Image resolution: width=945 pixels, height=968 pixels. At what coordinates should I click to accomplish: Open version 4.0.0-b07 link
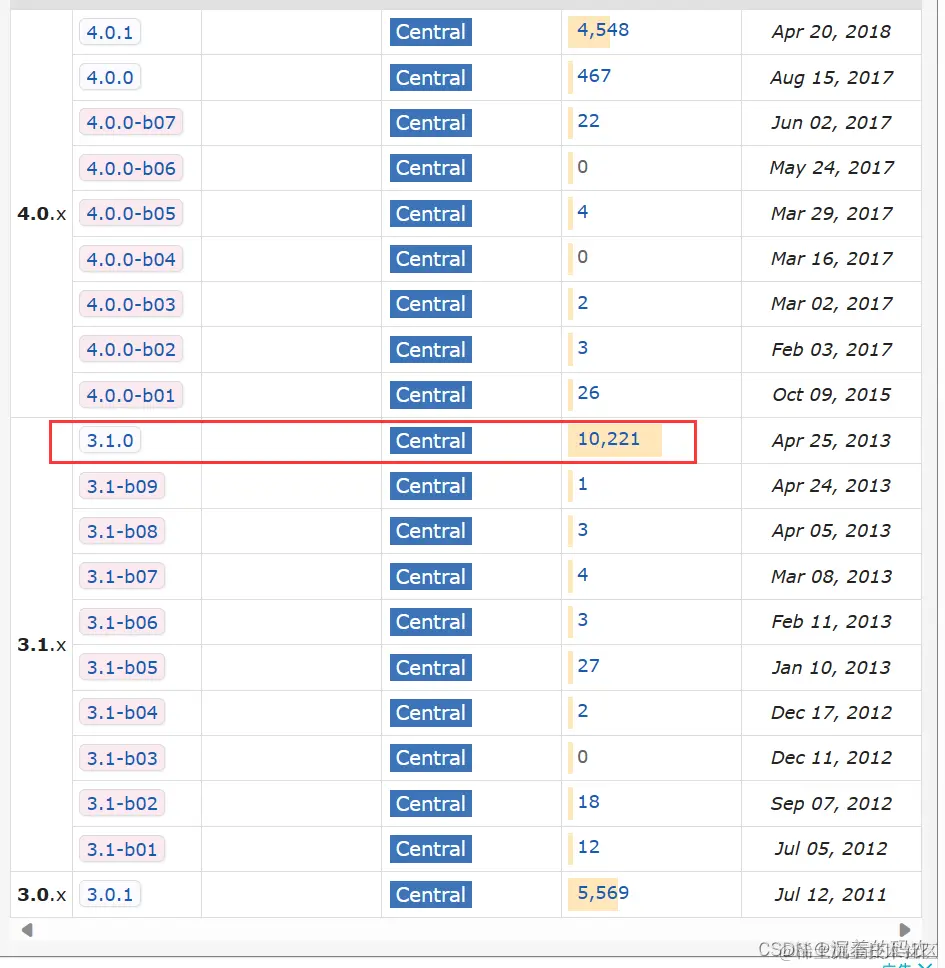pos(131,122)
